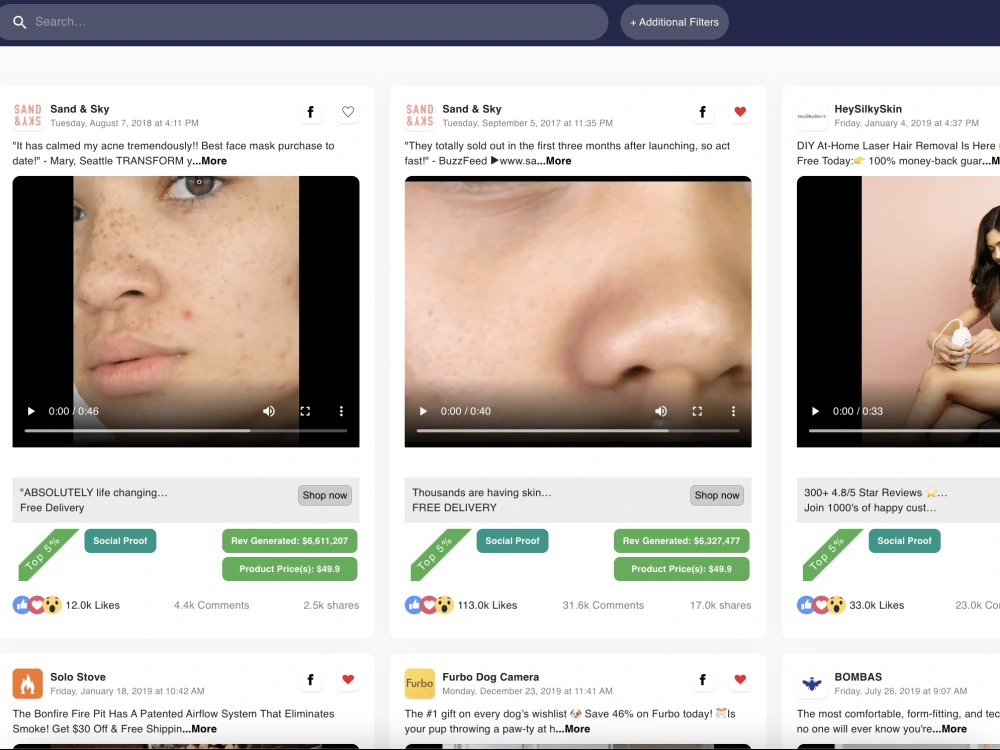Unfavorite the Furbo Dog Camera ad
Image resolution: width=1000 pixels, height=750 pixels.
pyautogui.click(x=740, y=680)
